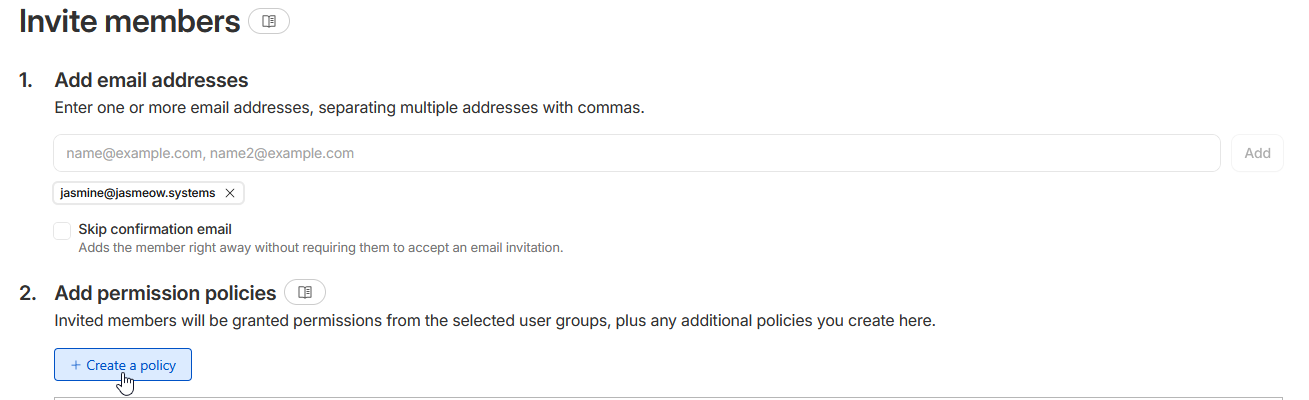The height and width of the screenshot is (400, 1309).
Task: Remove the jasmine@jasmeow.systems email chip via X
Action: [x=230, y=193]
